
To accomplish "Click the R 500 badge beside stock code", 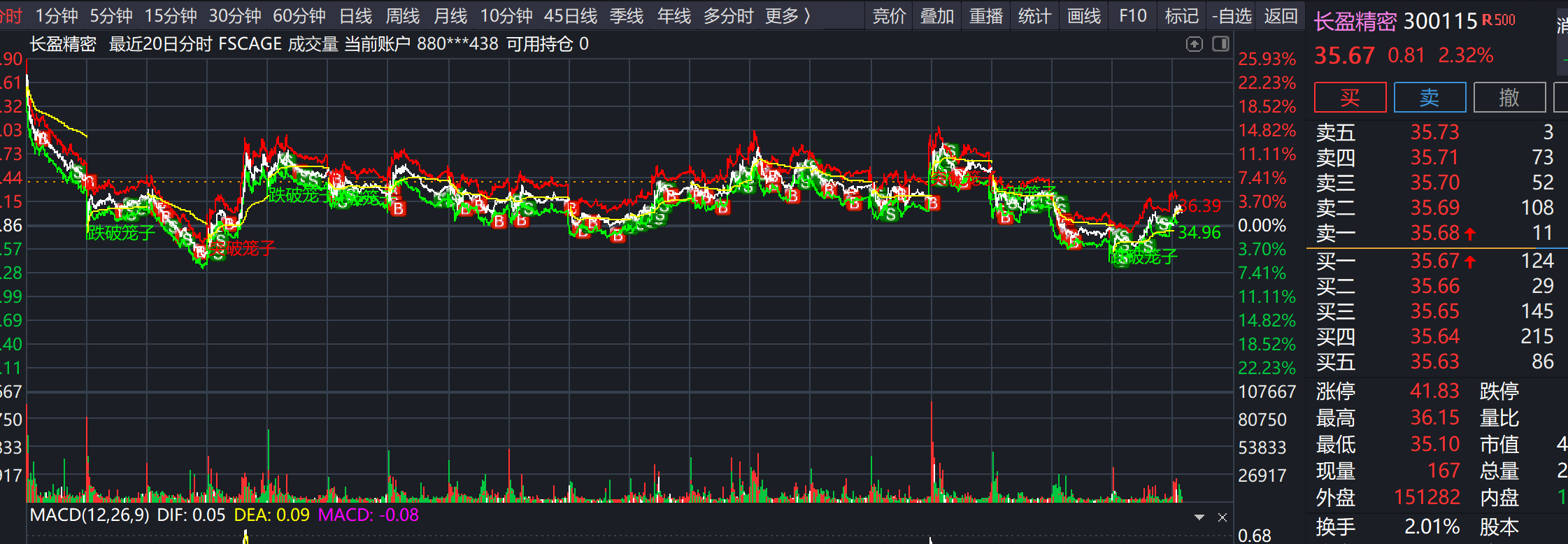I will (x=1499, y=20).
